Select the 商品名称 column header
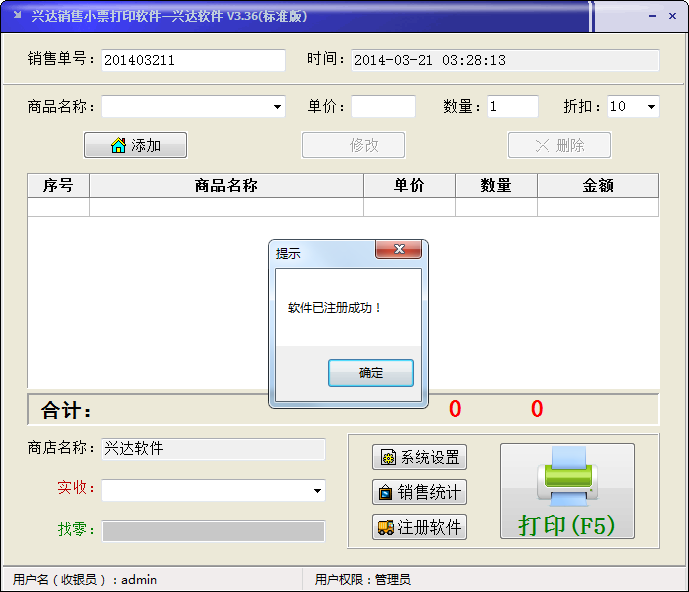Screen dimensions: 689x592 (226, 186)
